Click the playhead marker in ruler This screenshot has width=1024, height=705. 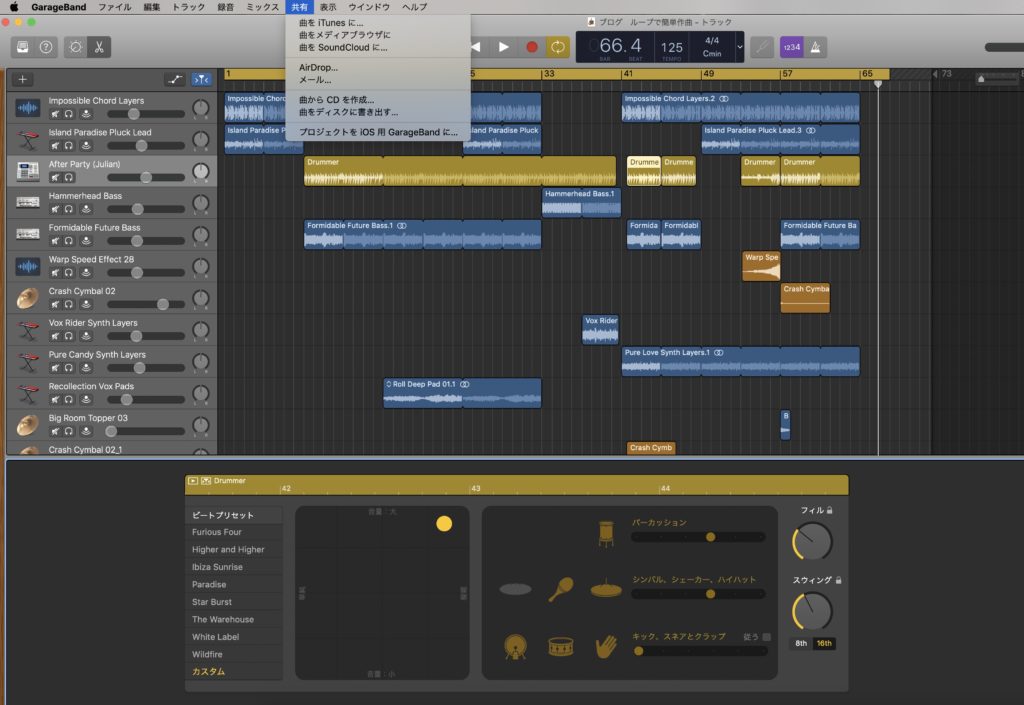click(x=878, y=84)
